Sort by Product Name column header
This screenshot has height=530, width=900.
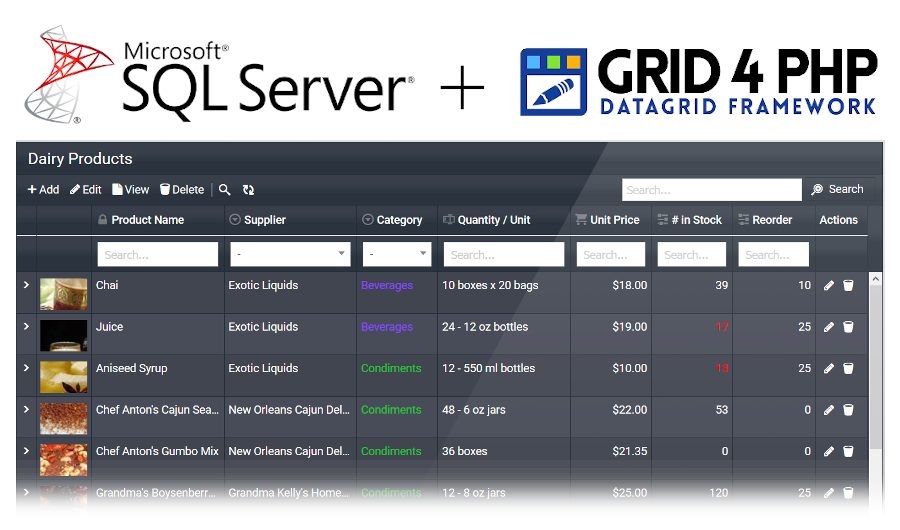pos(147,220)
